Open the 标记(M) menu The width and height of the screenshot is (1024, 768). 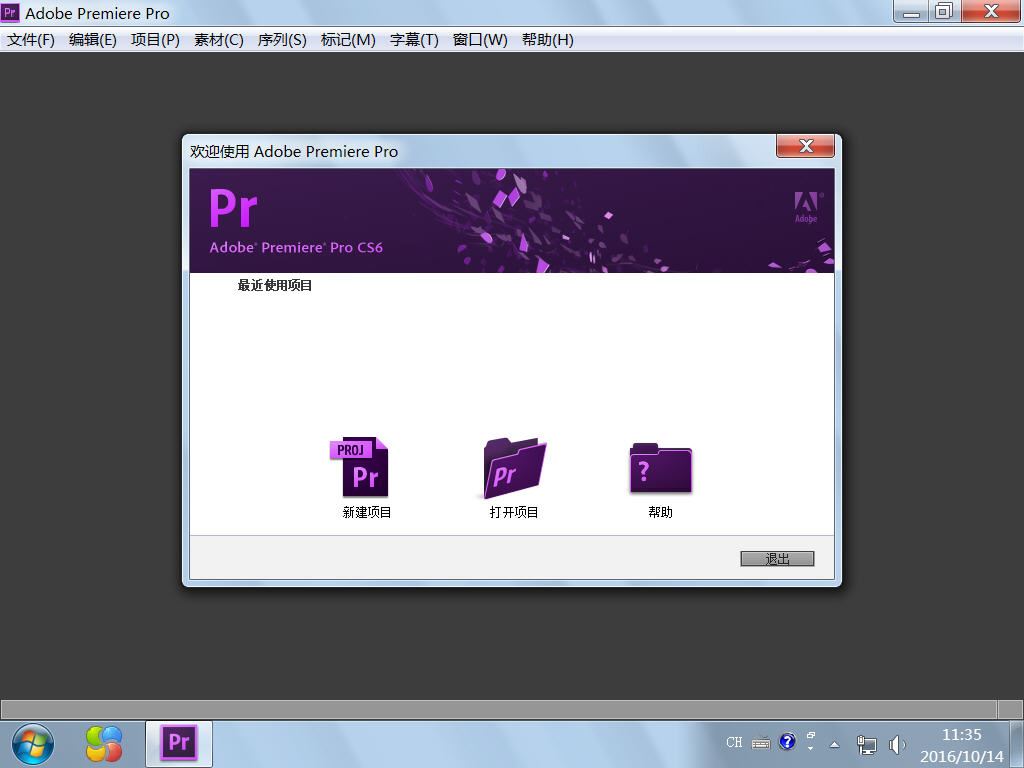(348, 40)
